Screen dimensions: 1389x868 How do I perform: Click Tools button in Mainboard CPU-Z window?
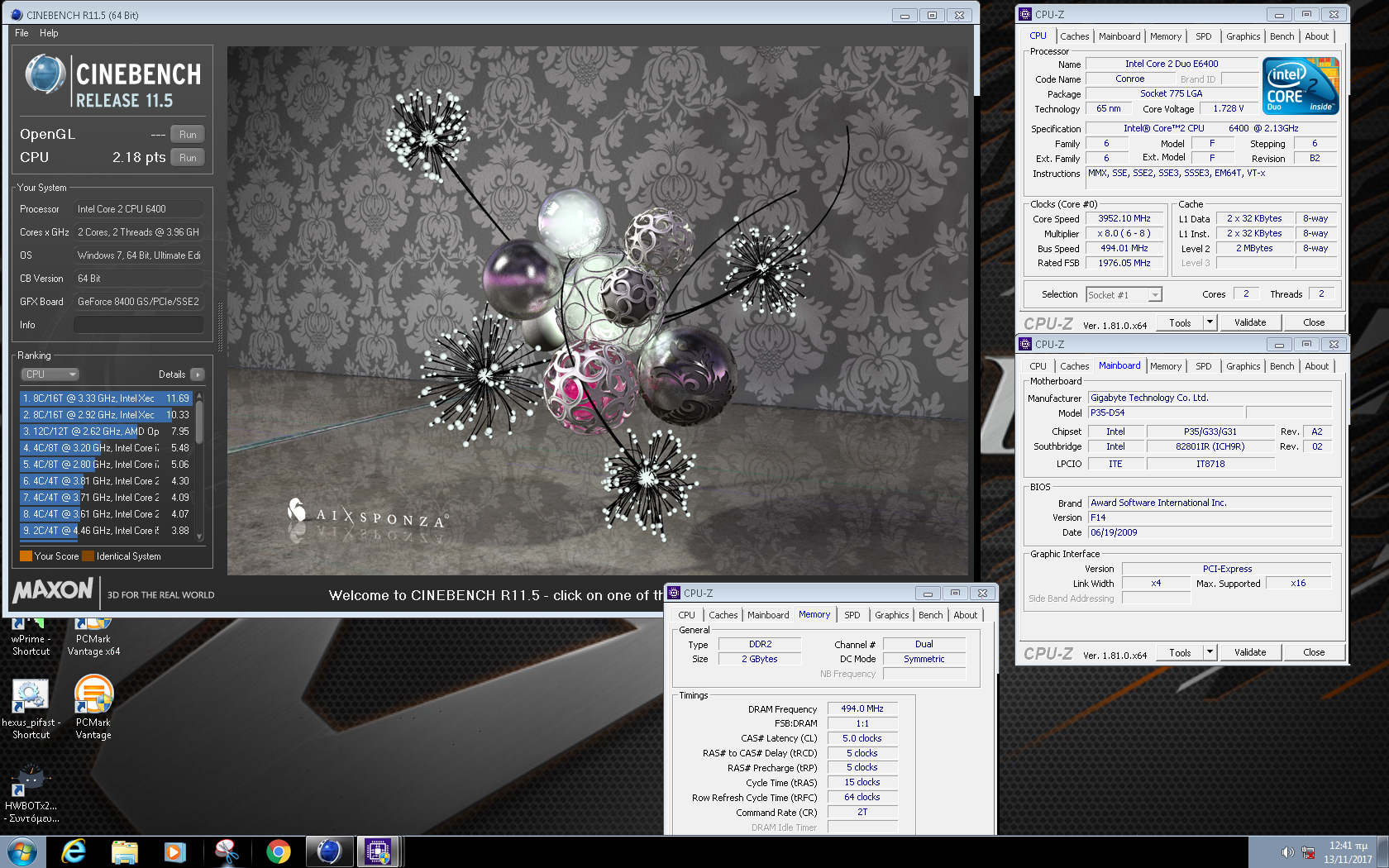[x=1180, y=652]
